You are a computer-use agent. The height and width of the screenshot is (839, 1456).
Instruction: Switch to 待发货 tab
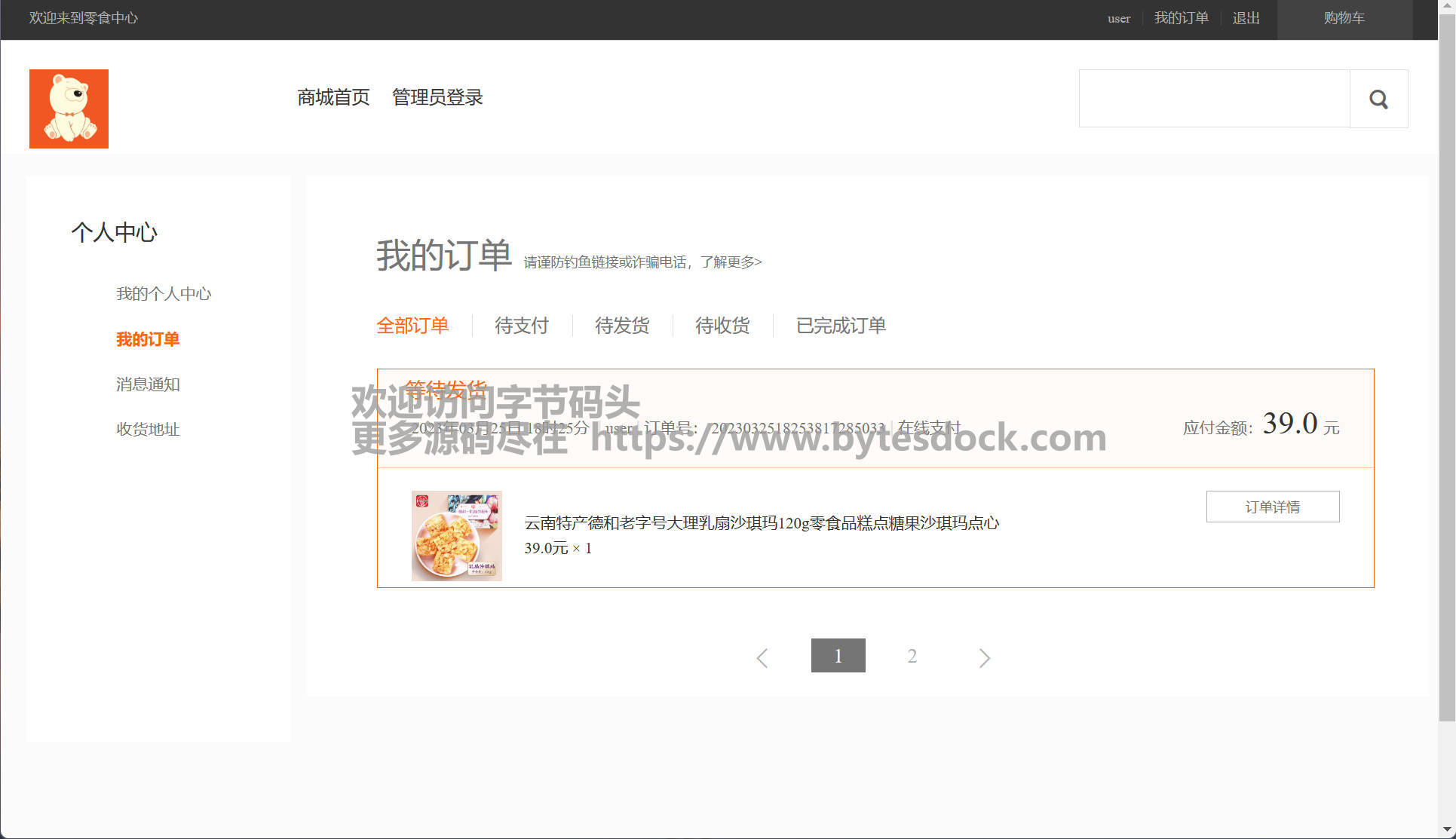click(621, 326)
